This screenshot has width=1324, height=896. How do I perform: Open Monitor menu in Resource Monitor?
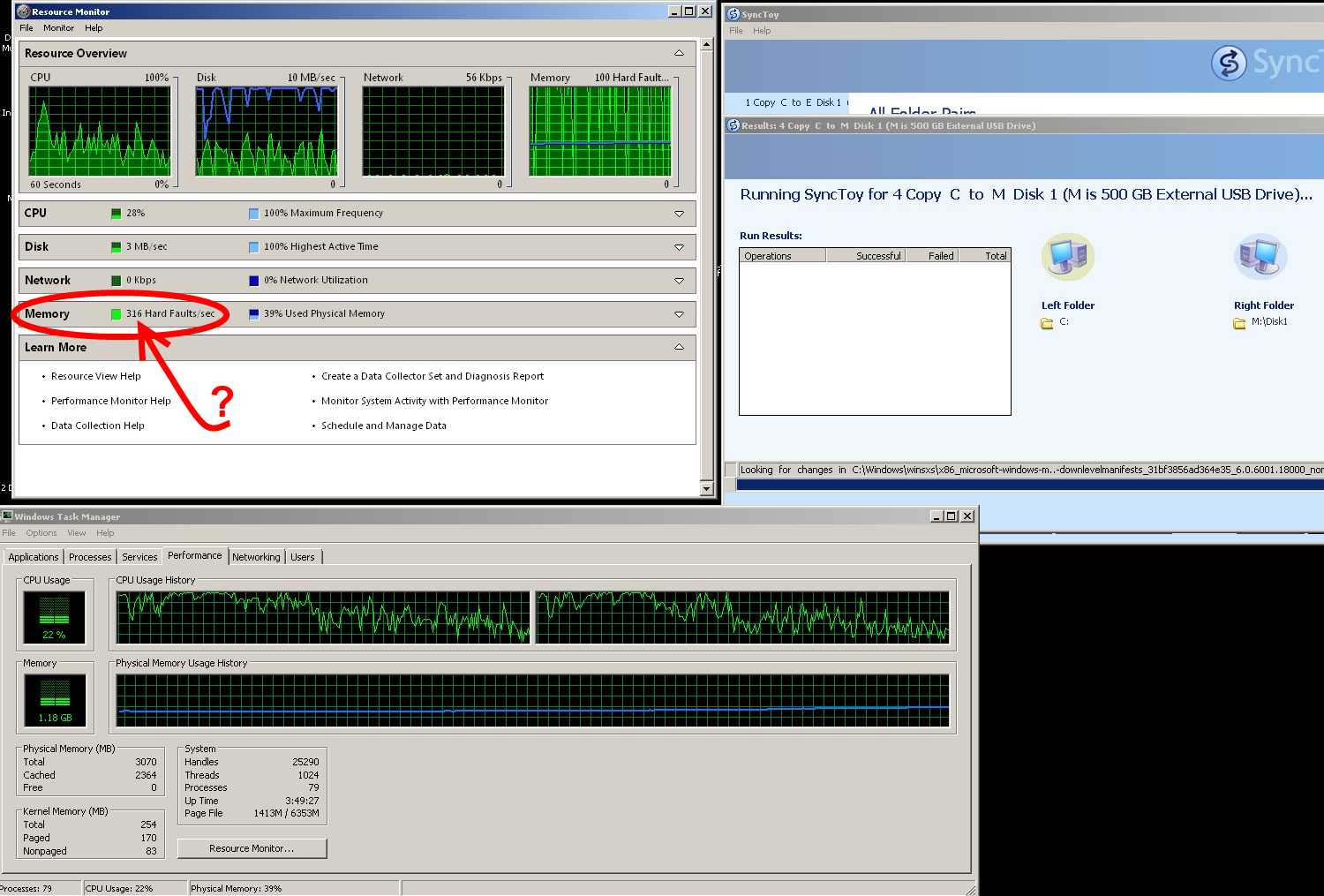click(x=59, y=28)
